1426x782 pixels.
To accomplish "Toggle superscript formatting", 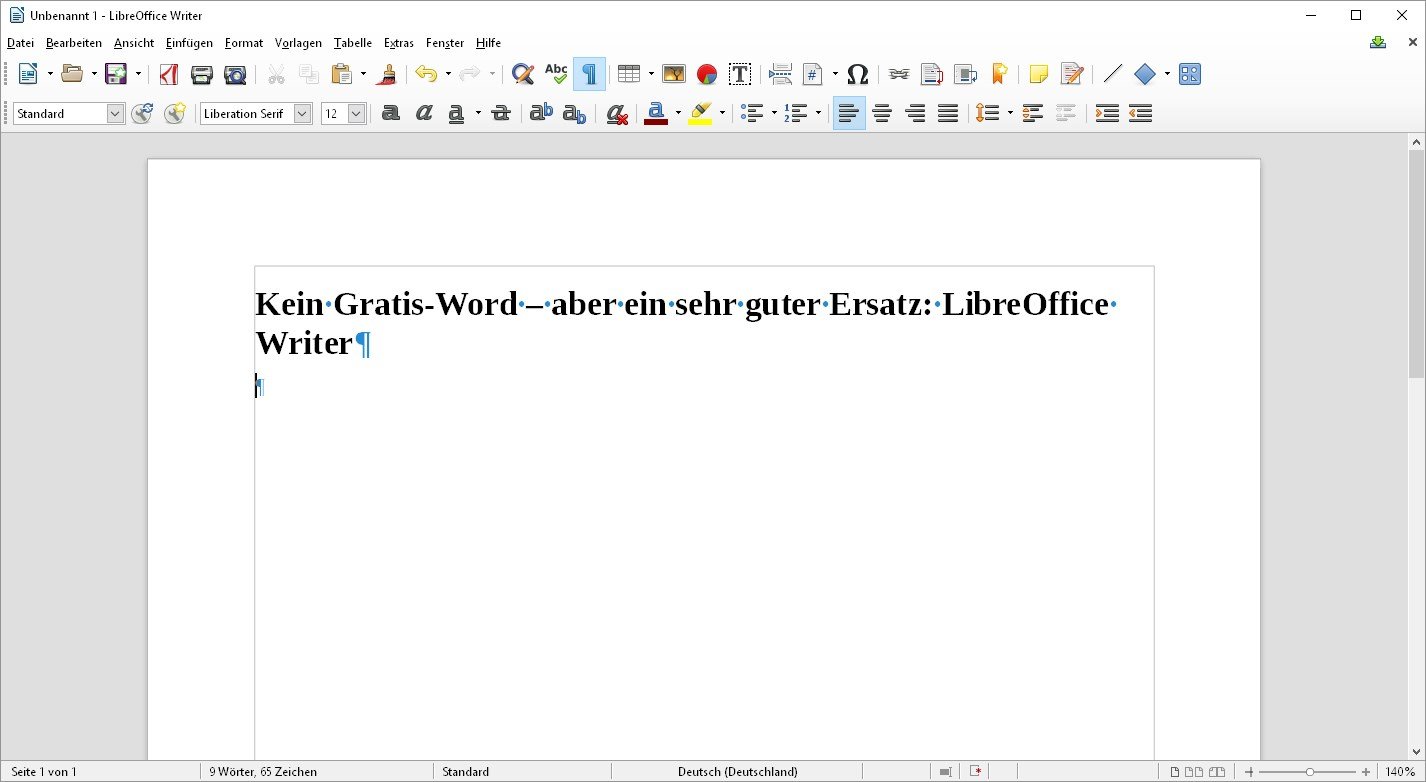I will (541, 114).
